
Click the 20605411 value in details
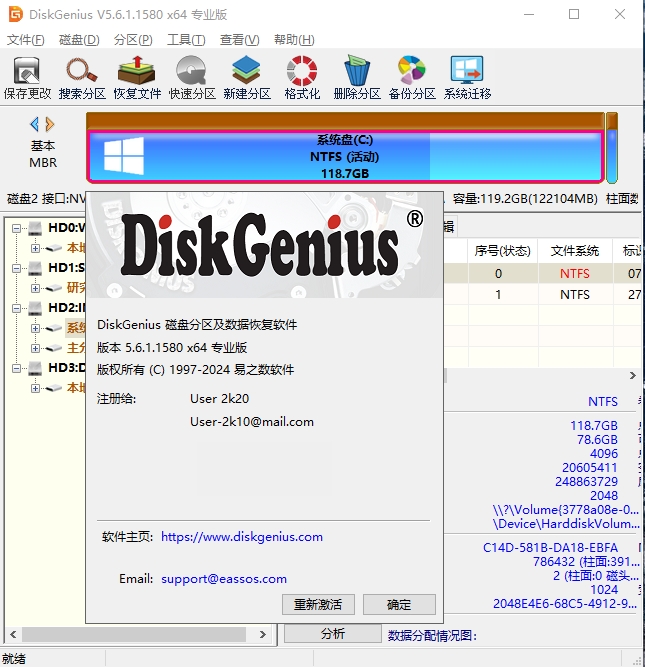pyautogui.click(x=590, y=467)
